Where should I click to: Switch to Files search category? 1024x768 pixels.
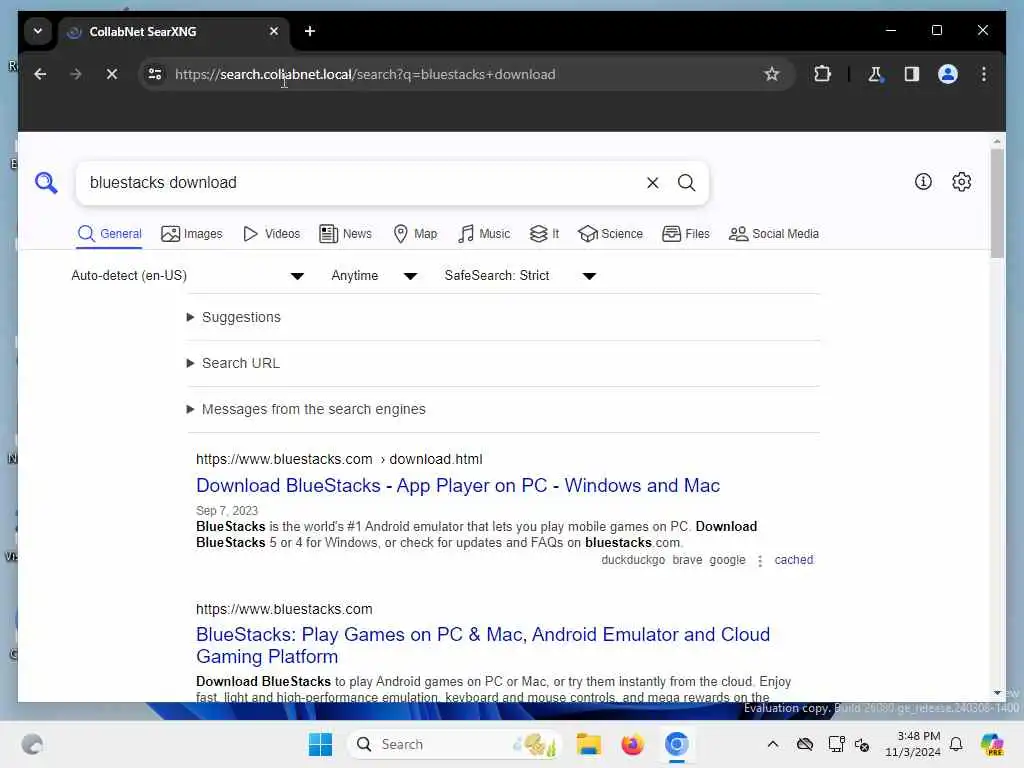click(x=686, y=234)
